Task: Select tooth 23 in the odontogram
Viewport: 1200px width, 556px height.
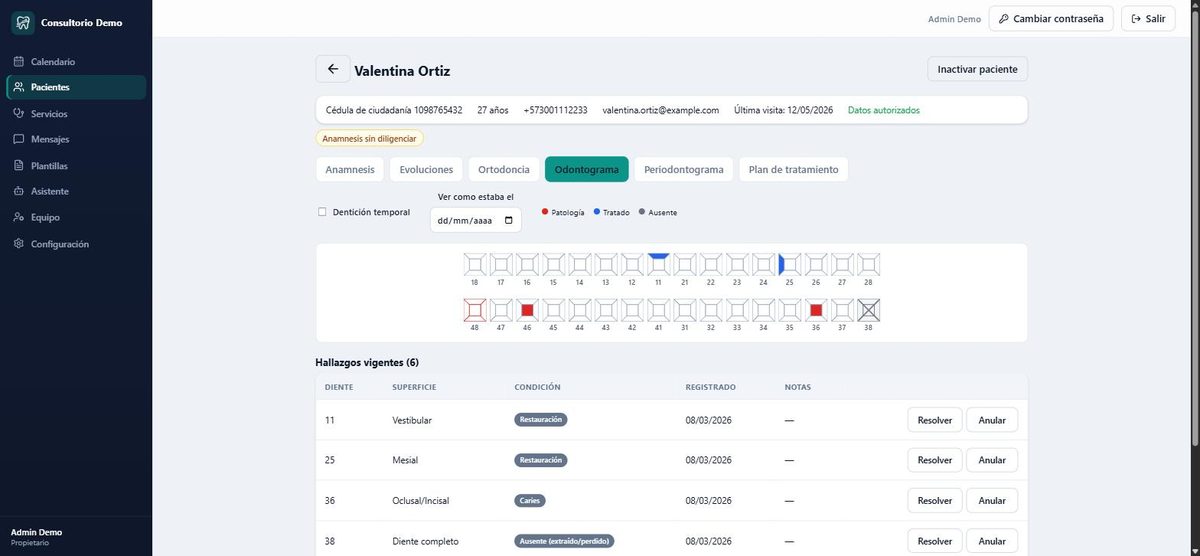Action: click(x=737, y=264)
